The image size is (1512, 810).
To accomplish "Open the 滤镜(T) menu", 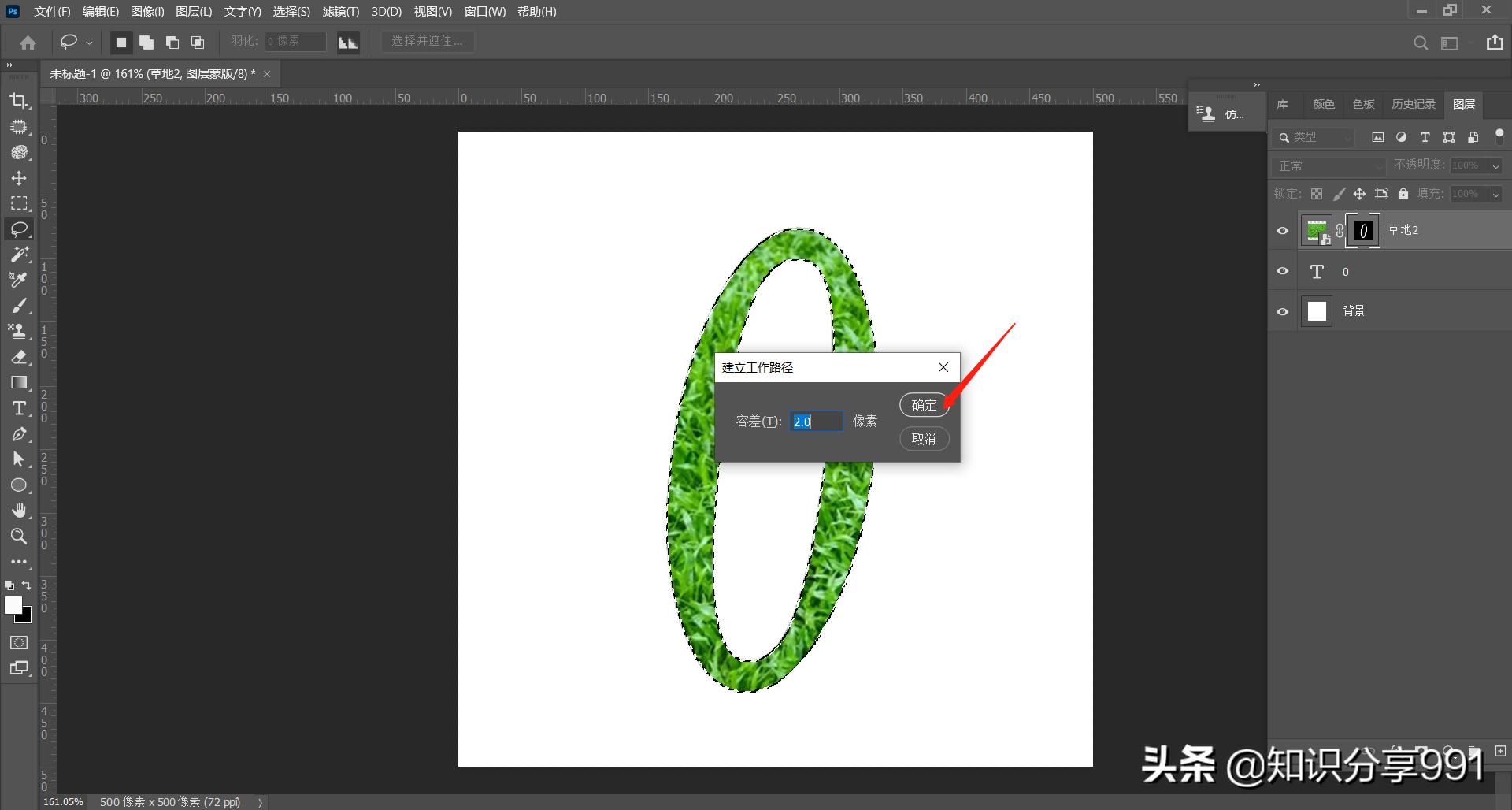I will [x=340, y=12].
